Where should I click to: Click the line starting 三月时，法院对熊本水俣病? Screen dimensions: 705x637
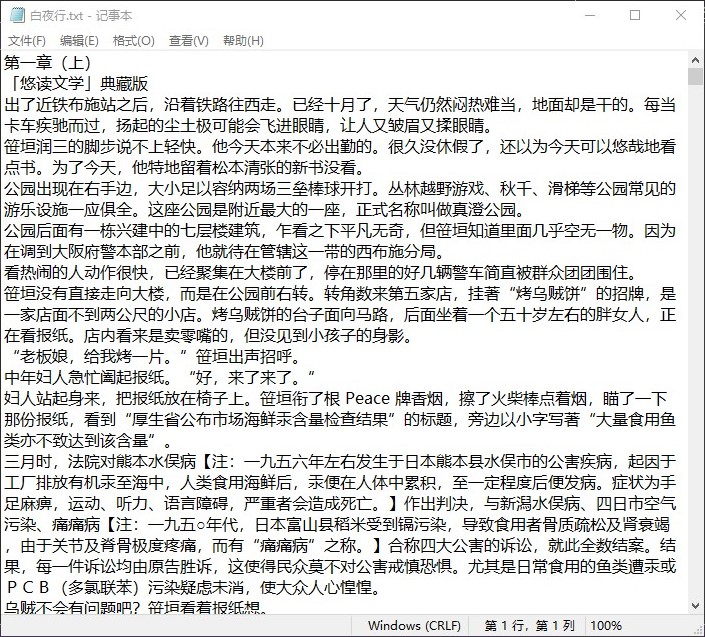[x=340, y=461]
